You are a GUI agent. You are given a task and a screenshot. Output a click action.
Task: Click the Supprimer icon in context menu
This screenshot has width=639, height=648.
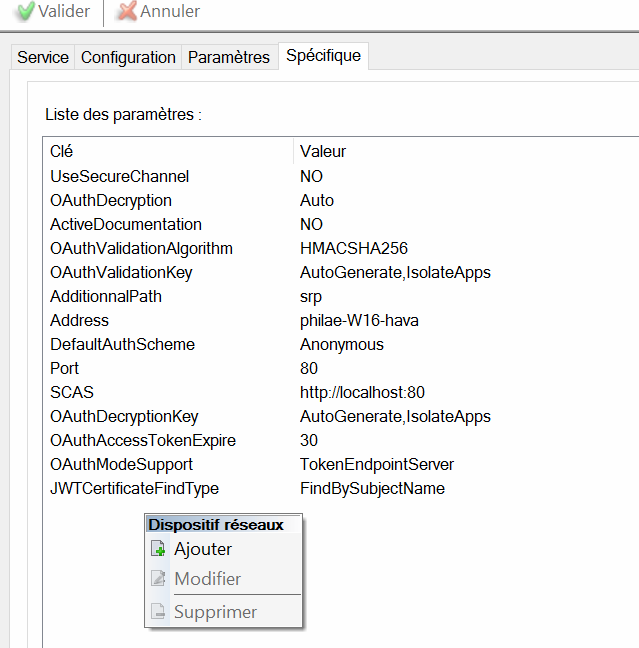(x=158, y=612)
